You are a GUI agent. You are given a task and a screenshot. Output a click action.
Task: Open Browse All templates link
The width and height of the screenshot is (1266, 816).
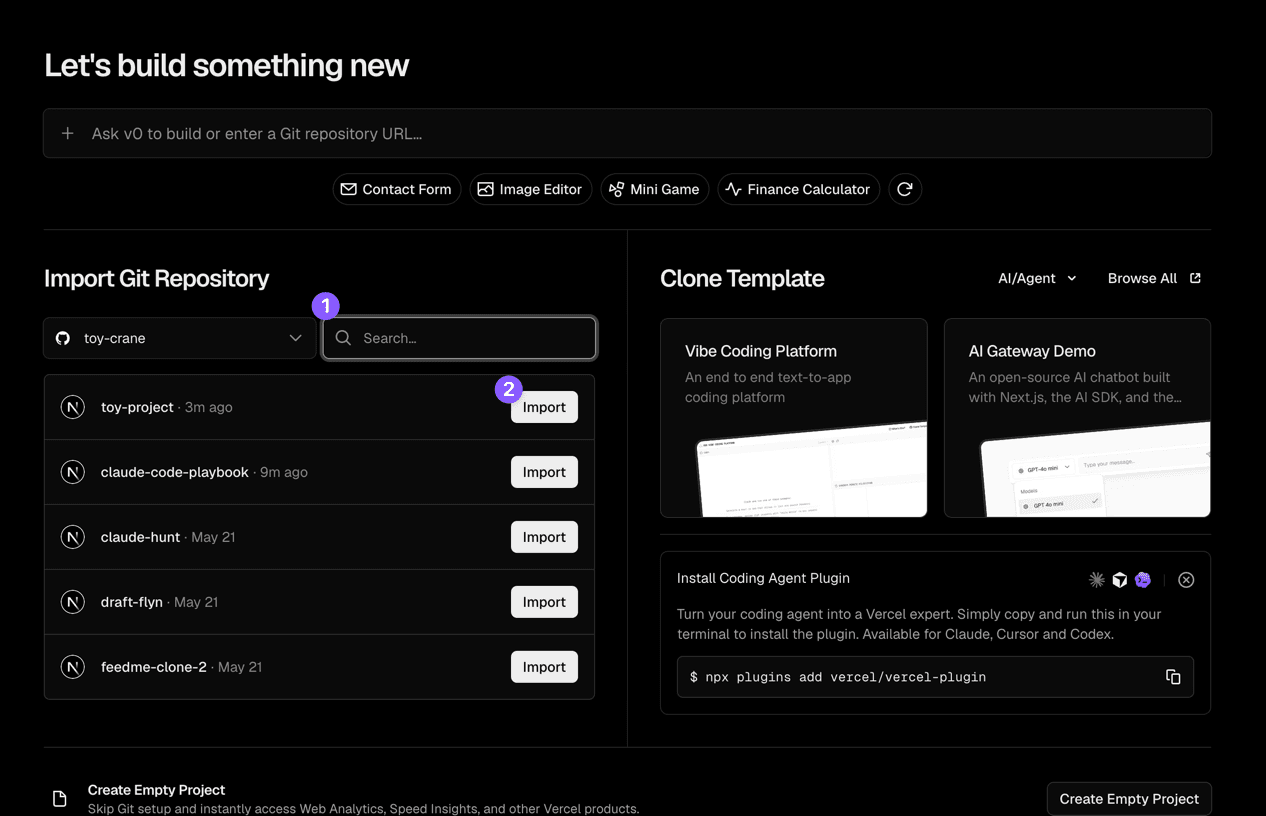click(1154, 278)
